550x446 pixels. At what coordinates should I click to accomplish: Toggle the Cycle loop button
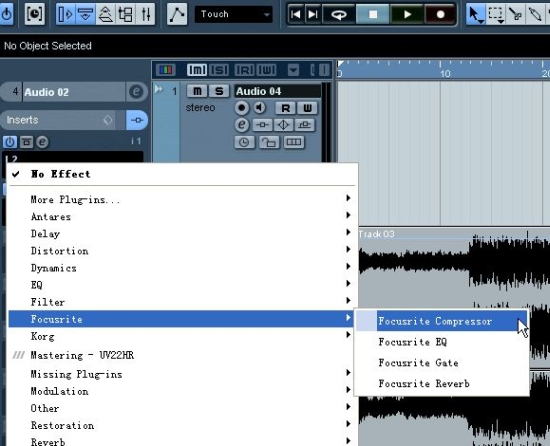(x=339, y=14)
